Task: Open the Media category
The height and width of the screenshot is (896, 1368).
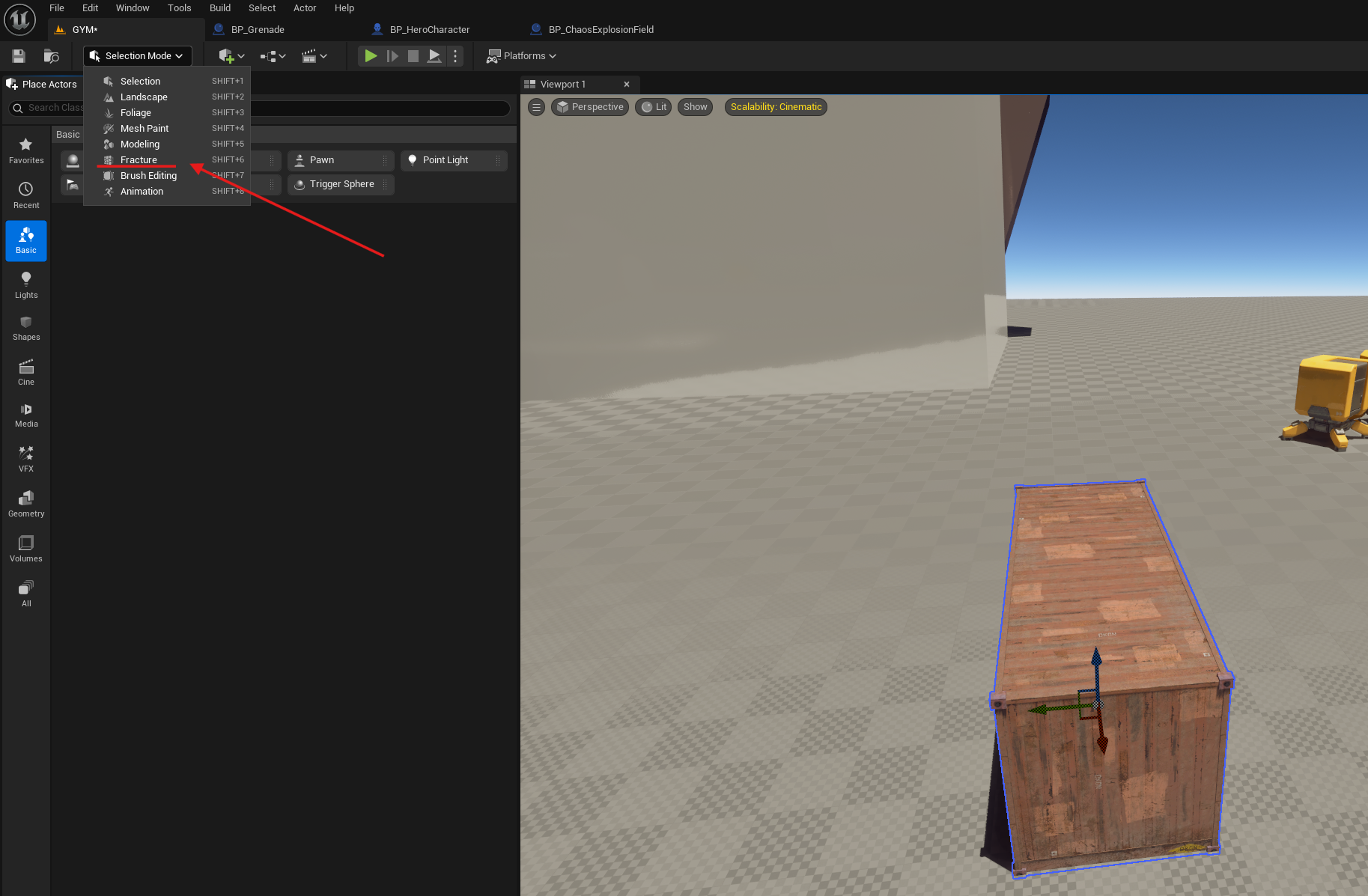Action: 26,415
